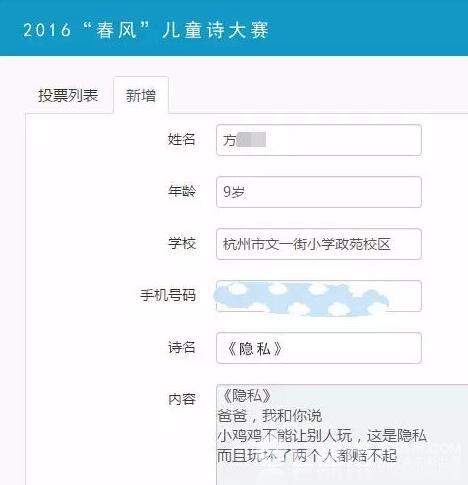Focus the 年龄 field showing 9岁

(319, 192)
